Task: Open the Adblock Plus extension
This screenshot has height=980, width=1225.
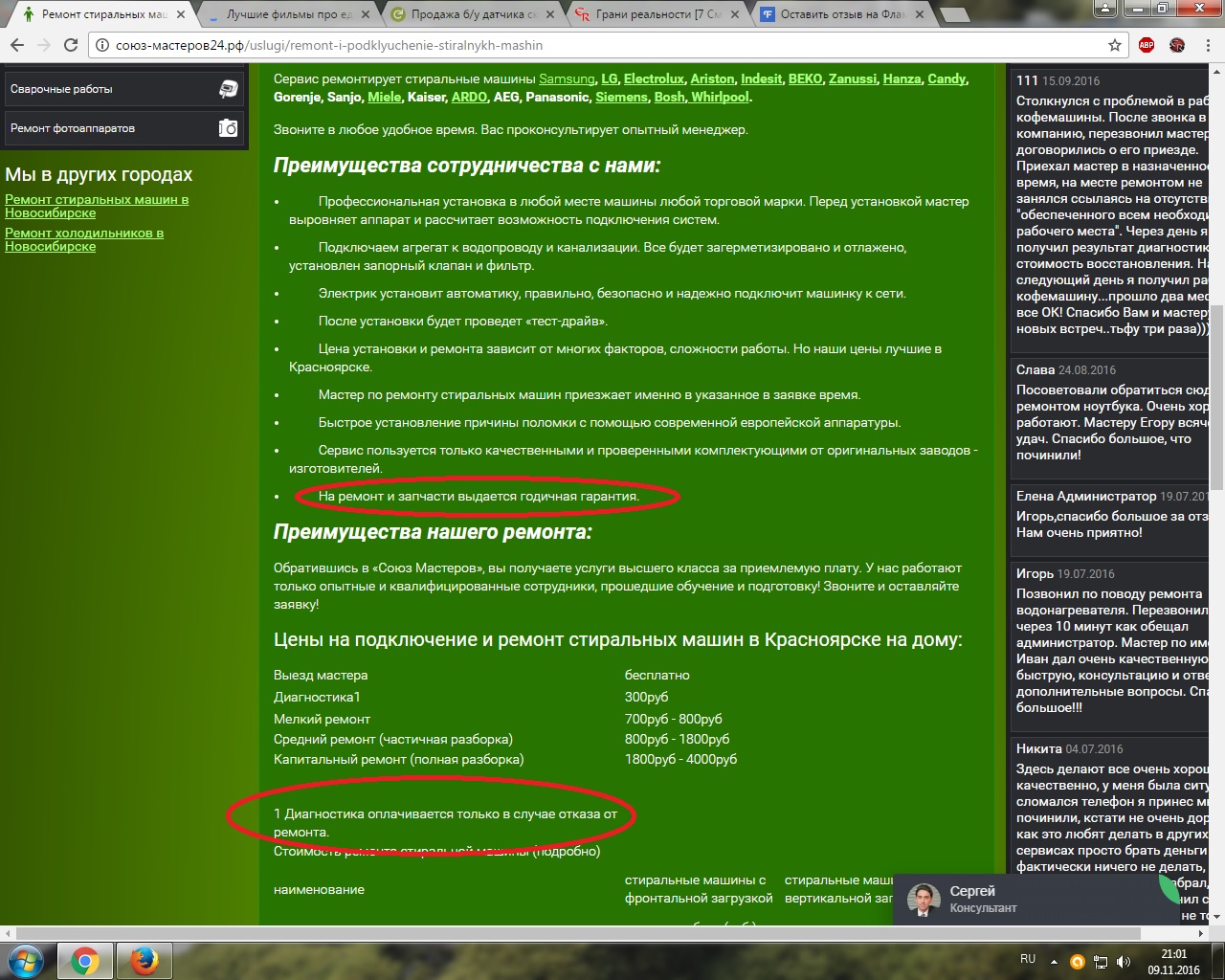Action: [1147, 45]
